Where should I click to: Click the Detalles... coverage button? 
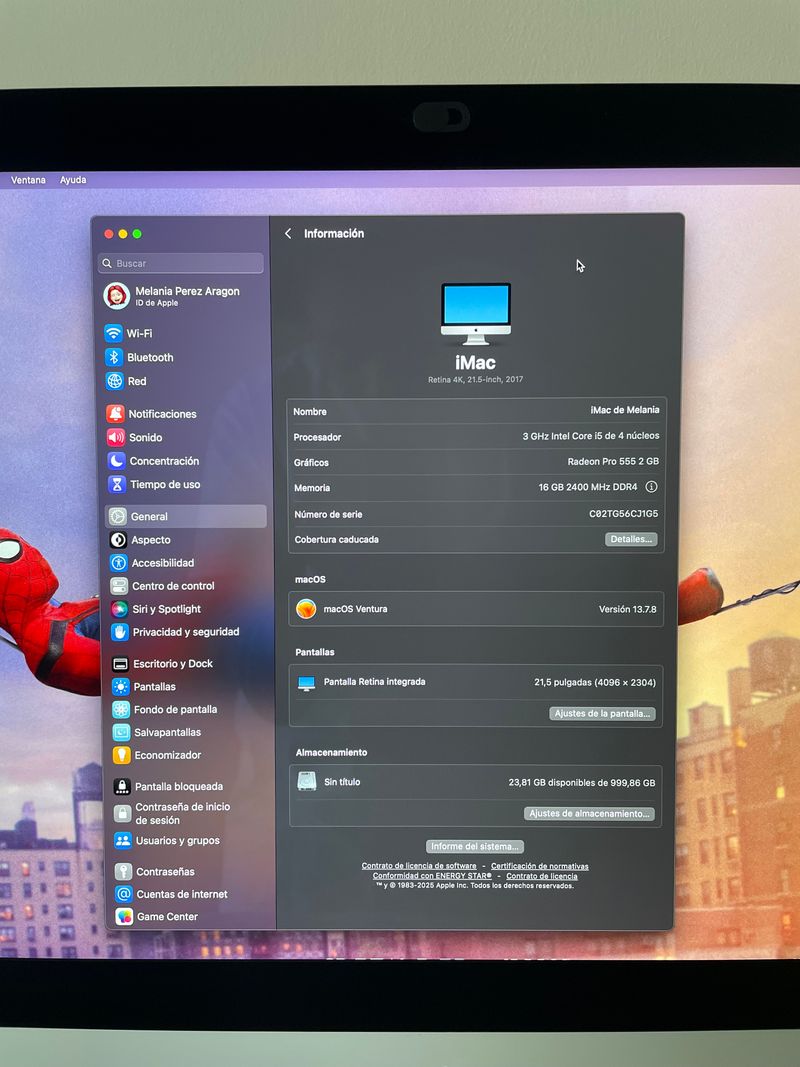(x=631, y=539)
